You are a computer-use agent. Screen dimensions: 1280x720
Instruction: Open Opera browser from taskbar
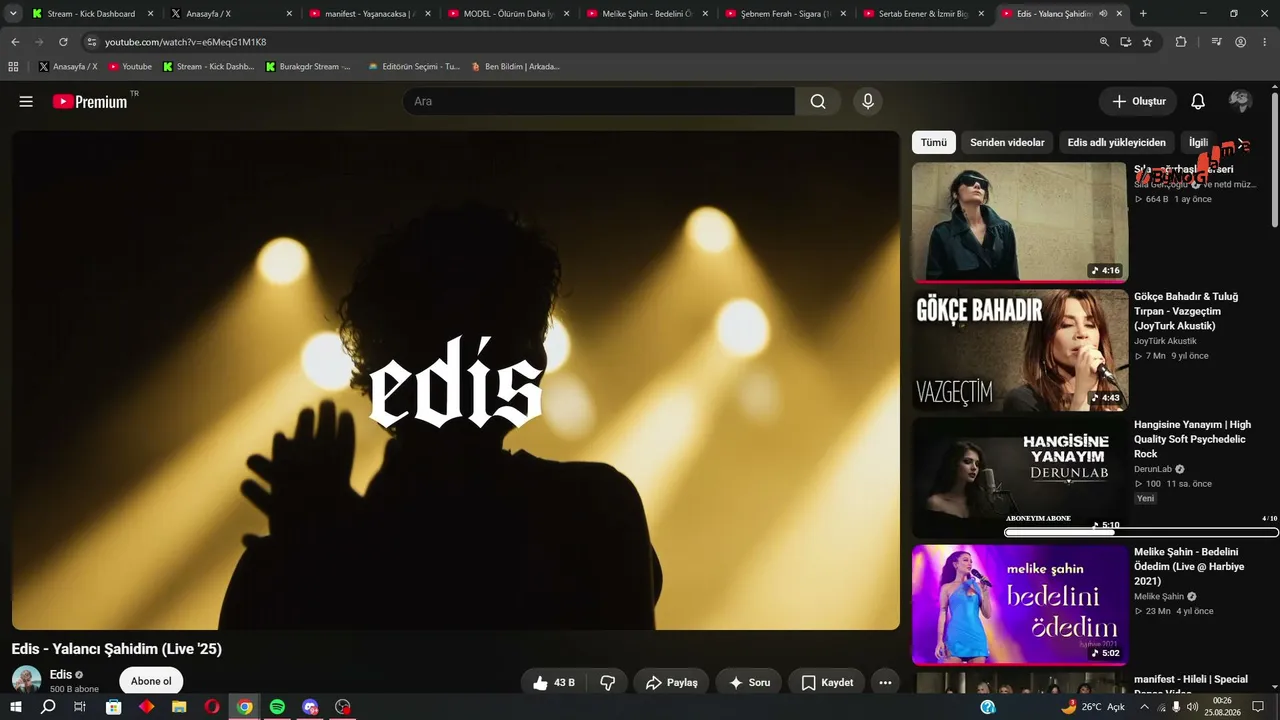pos(212,707)
